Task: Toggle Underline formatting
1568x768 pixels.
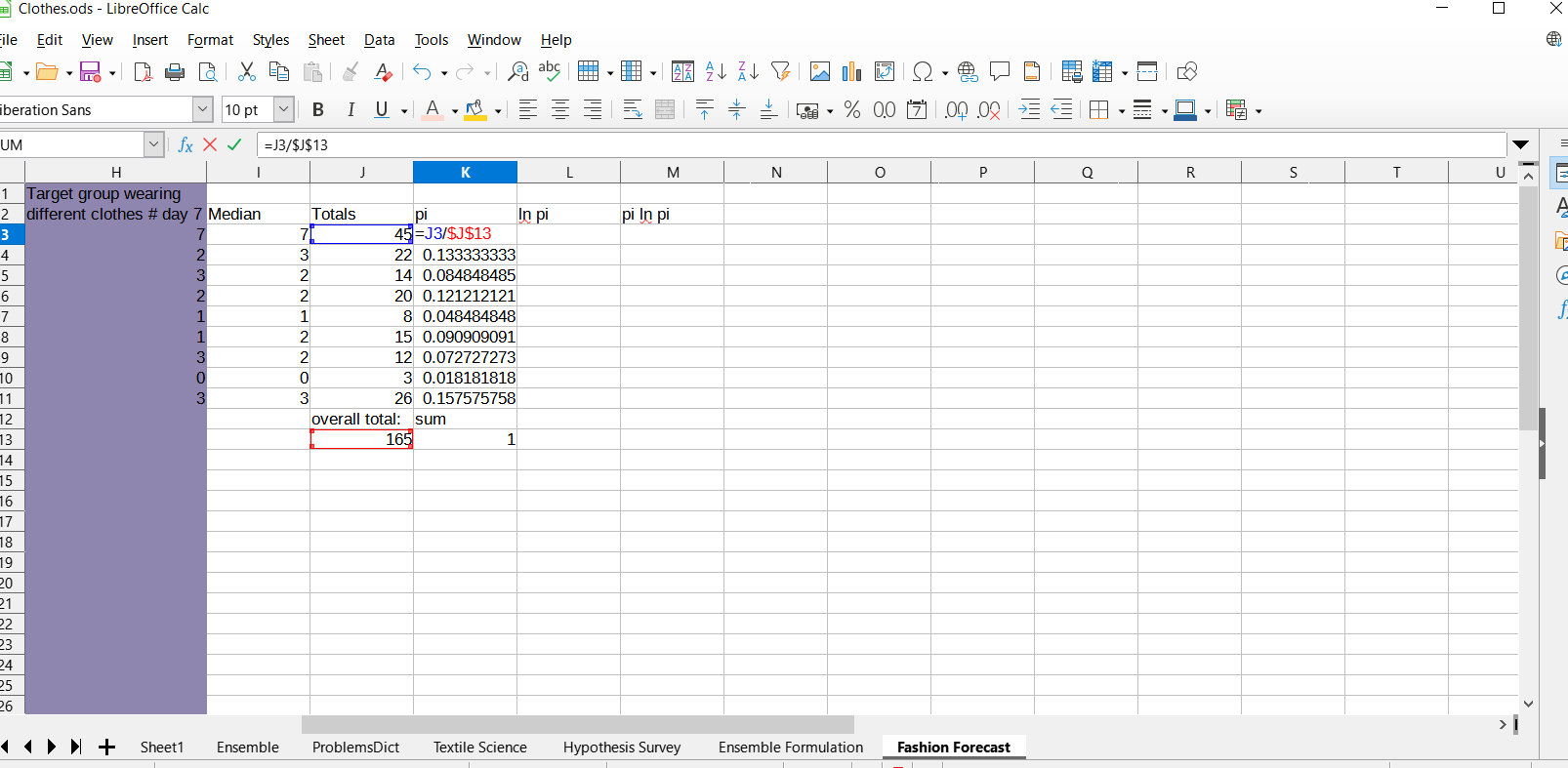Action: click(382, 110)
